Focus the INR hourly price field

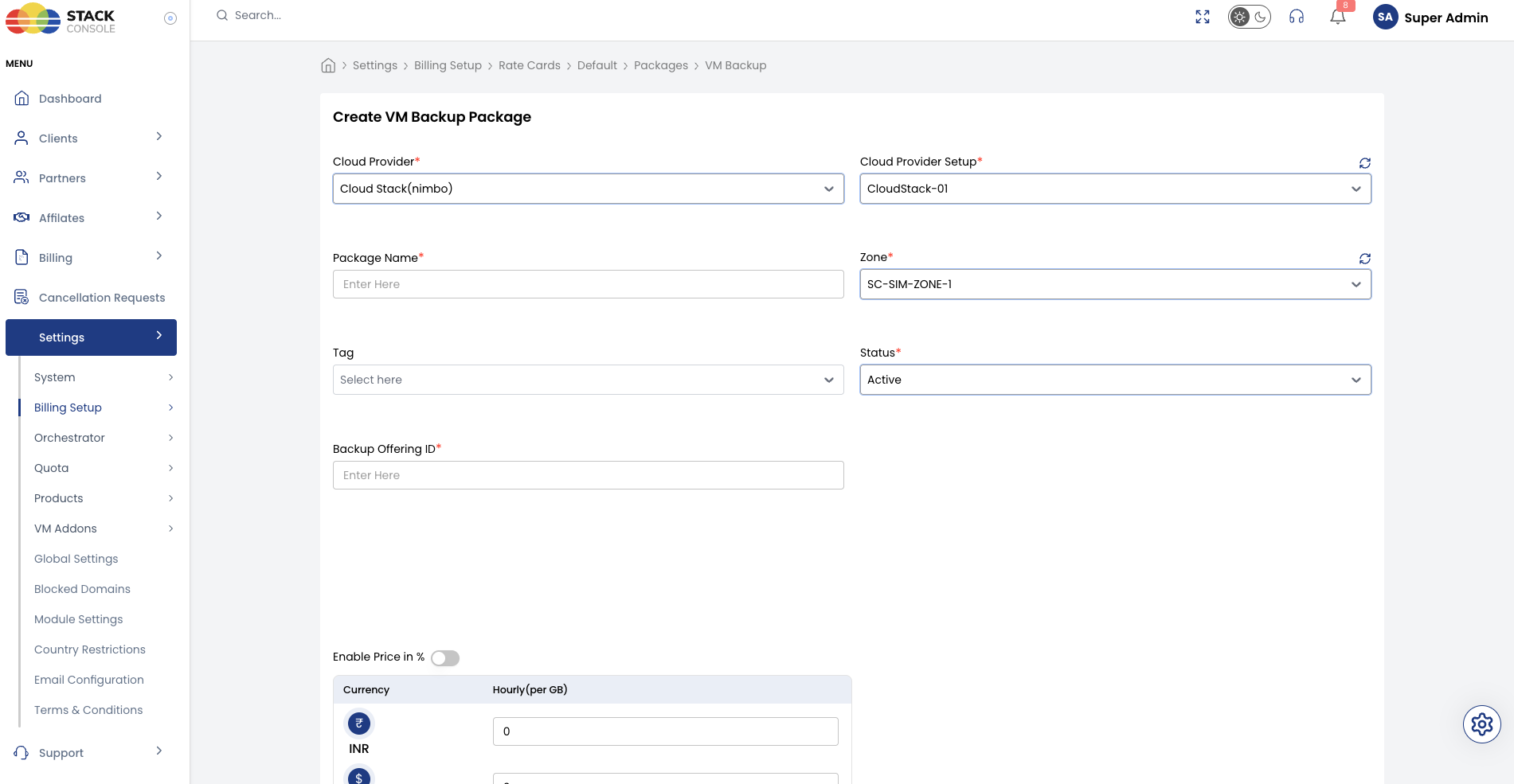(x=666, y=731)
